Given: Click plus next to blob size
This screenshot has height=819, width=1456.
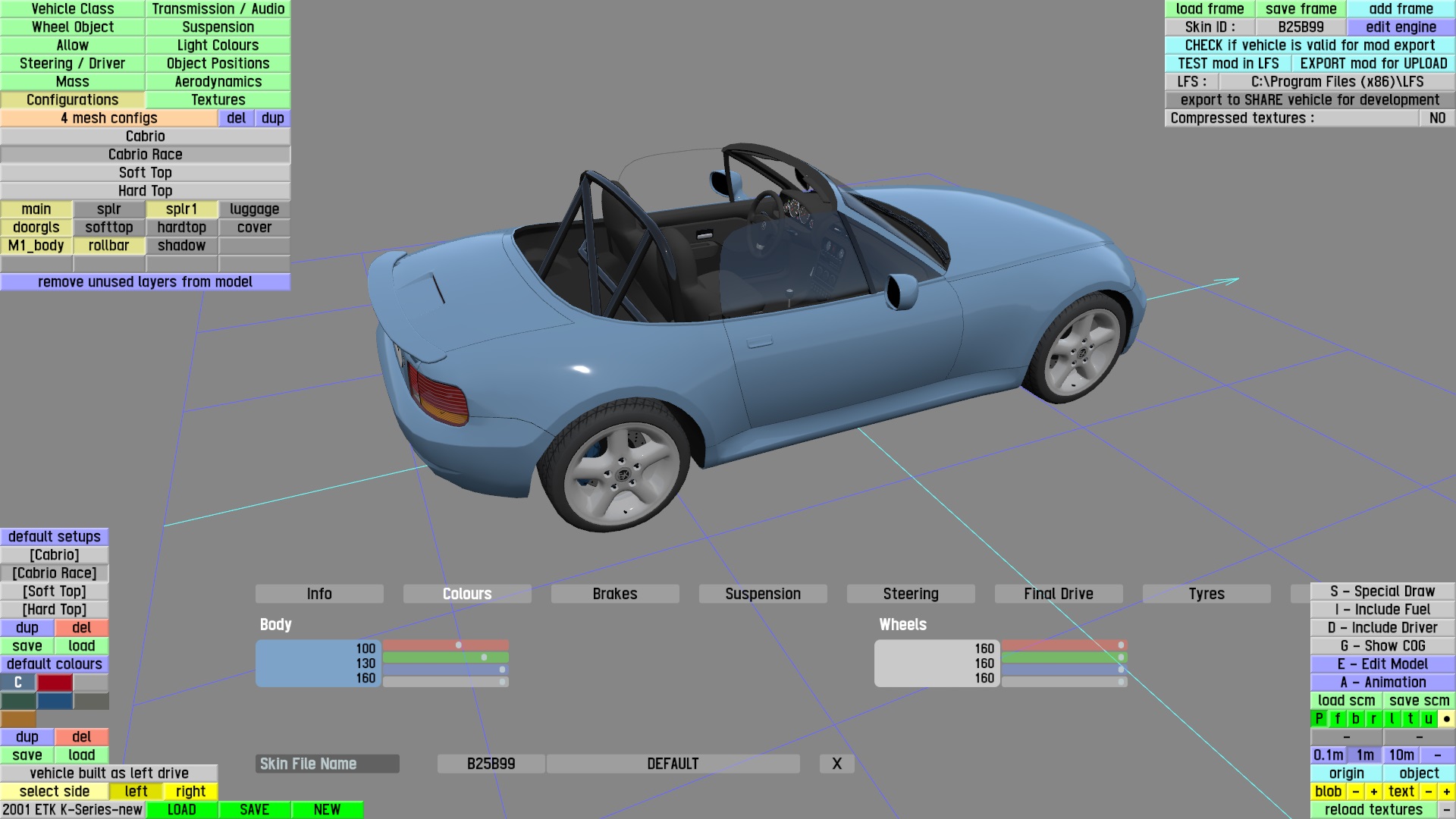Looking at the screenshot, I should coord(1373,791).
